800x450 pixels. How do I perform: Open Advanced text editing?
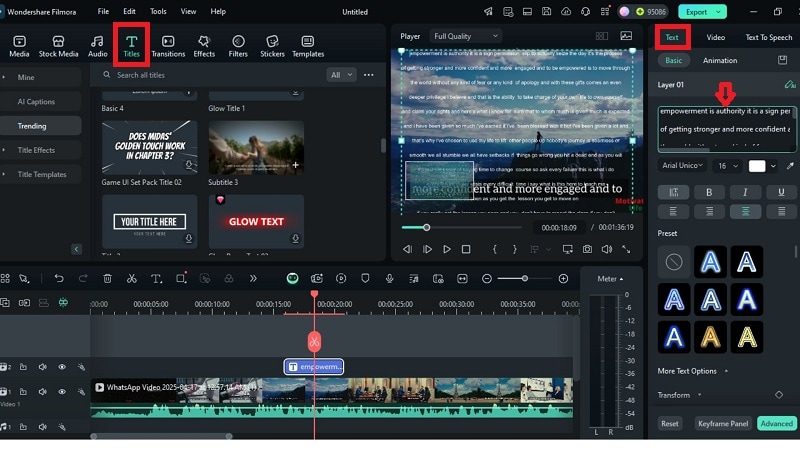tap(777, 423)
